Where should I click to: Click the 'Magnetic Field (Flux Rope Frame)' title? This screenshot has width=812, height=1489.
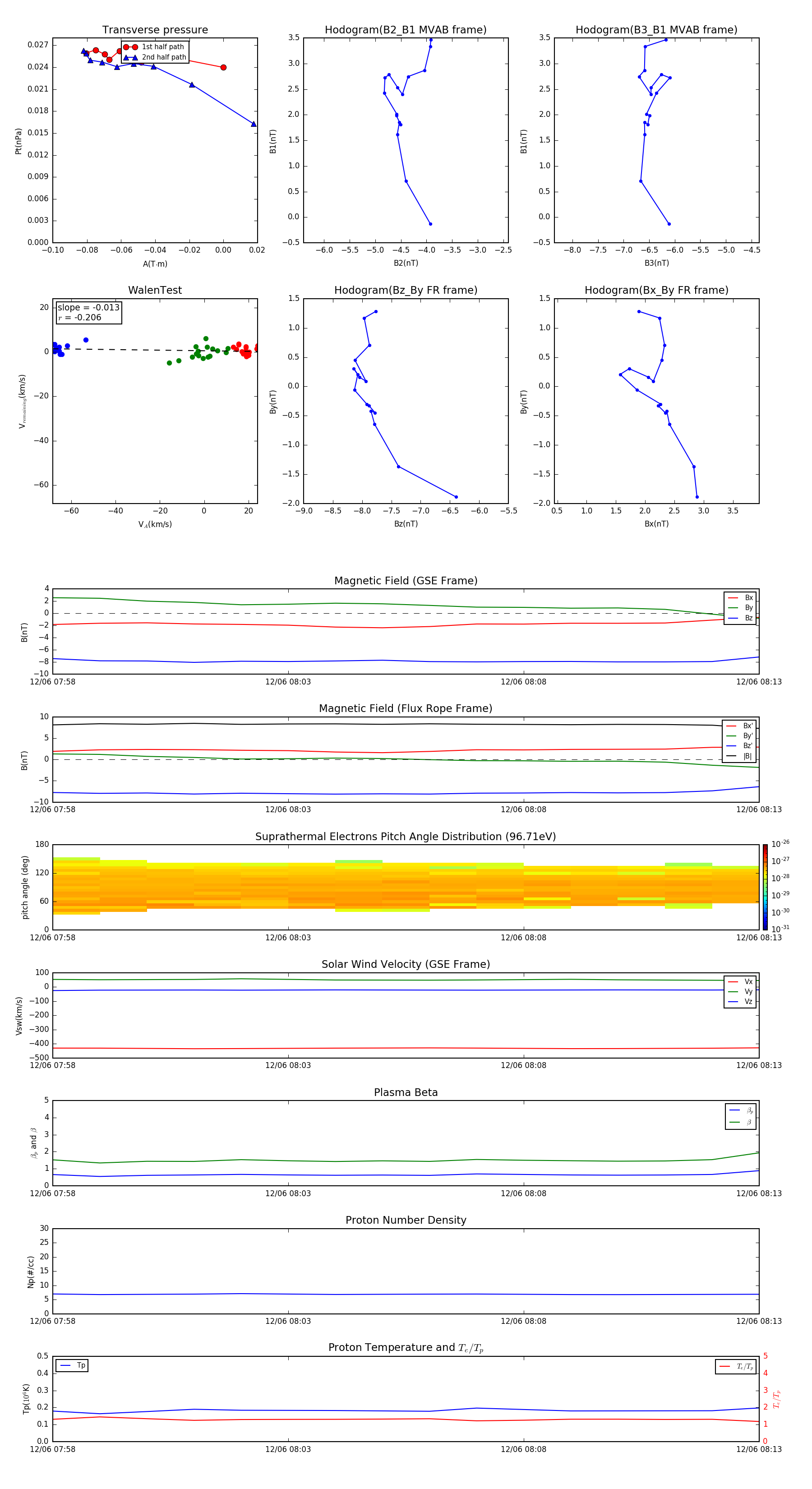[x=406, y=709]
